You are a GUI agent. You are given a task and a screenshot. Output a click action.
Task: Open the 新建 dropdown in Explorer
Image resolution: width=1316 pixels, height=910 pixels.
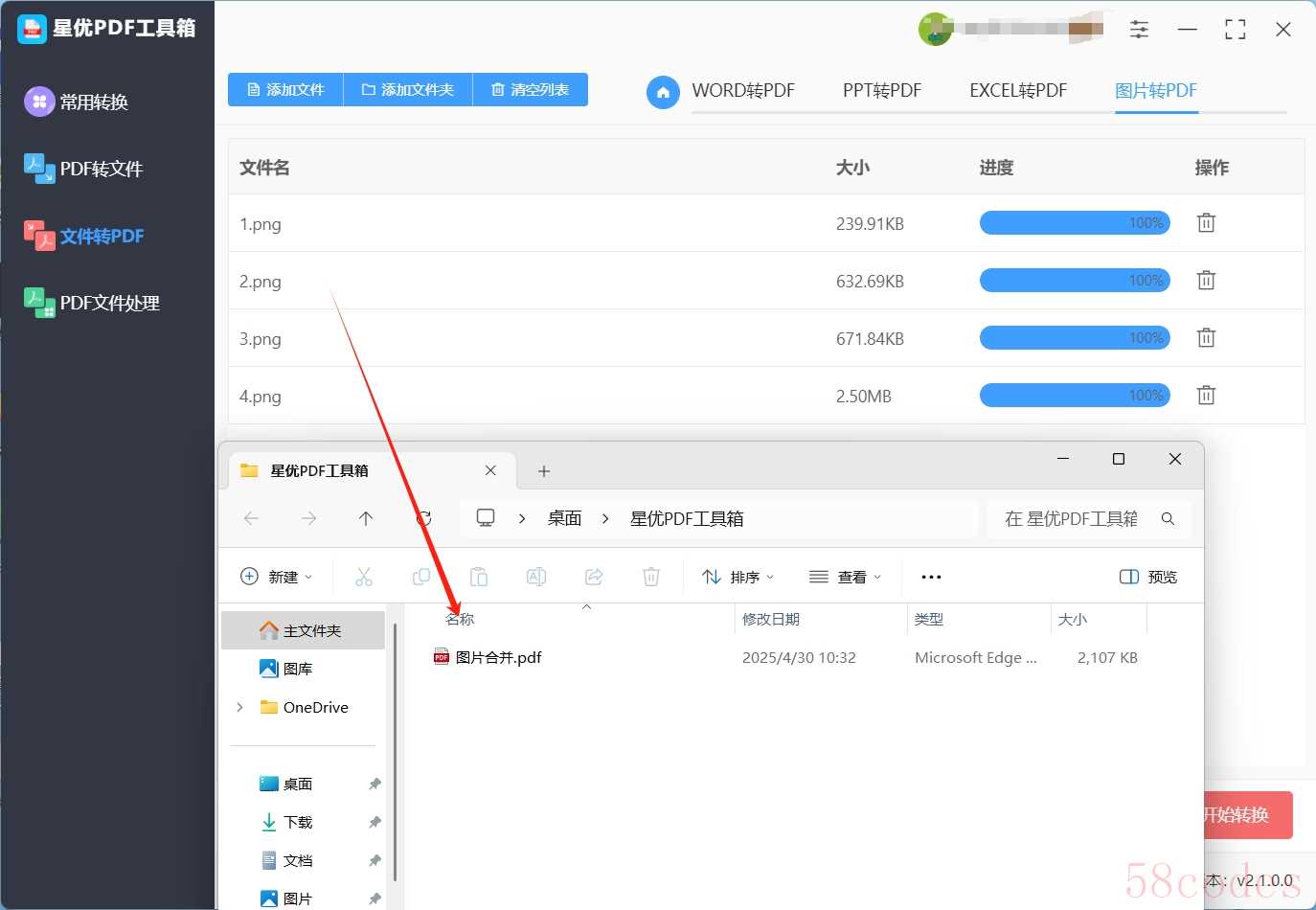coord(276,577)
